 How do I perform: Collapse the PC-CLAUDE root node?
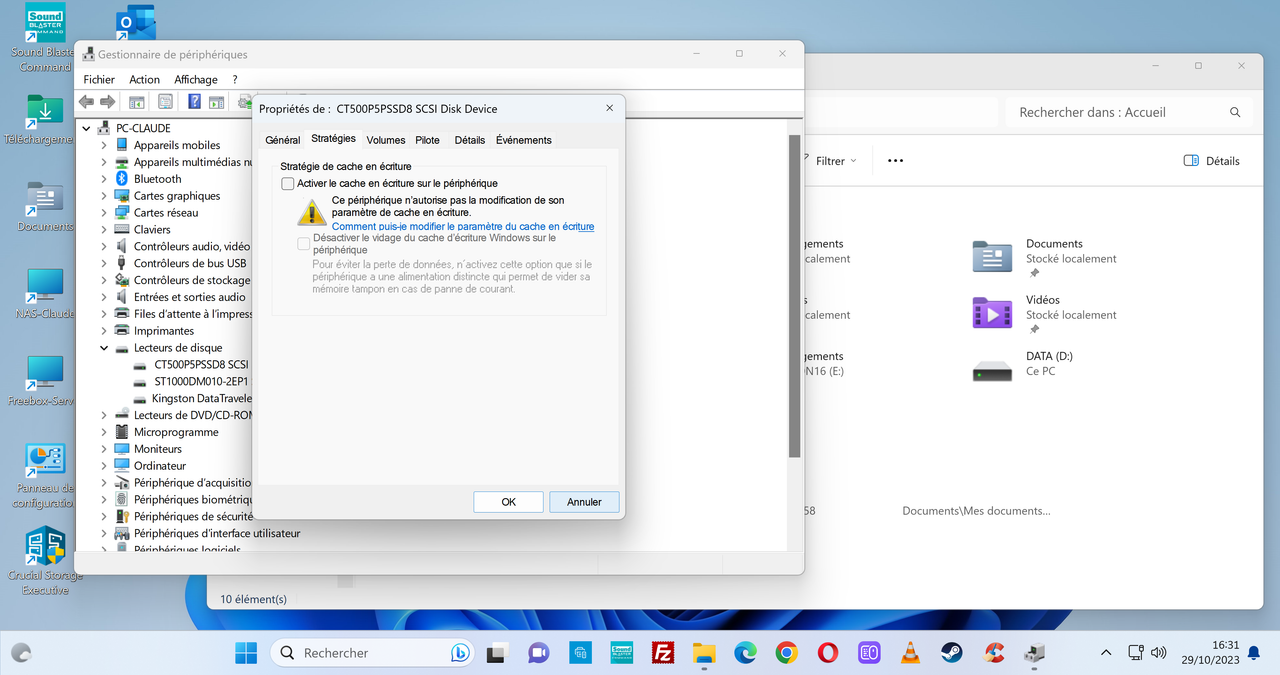[x=87, y=128]
